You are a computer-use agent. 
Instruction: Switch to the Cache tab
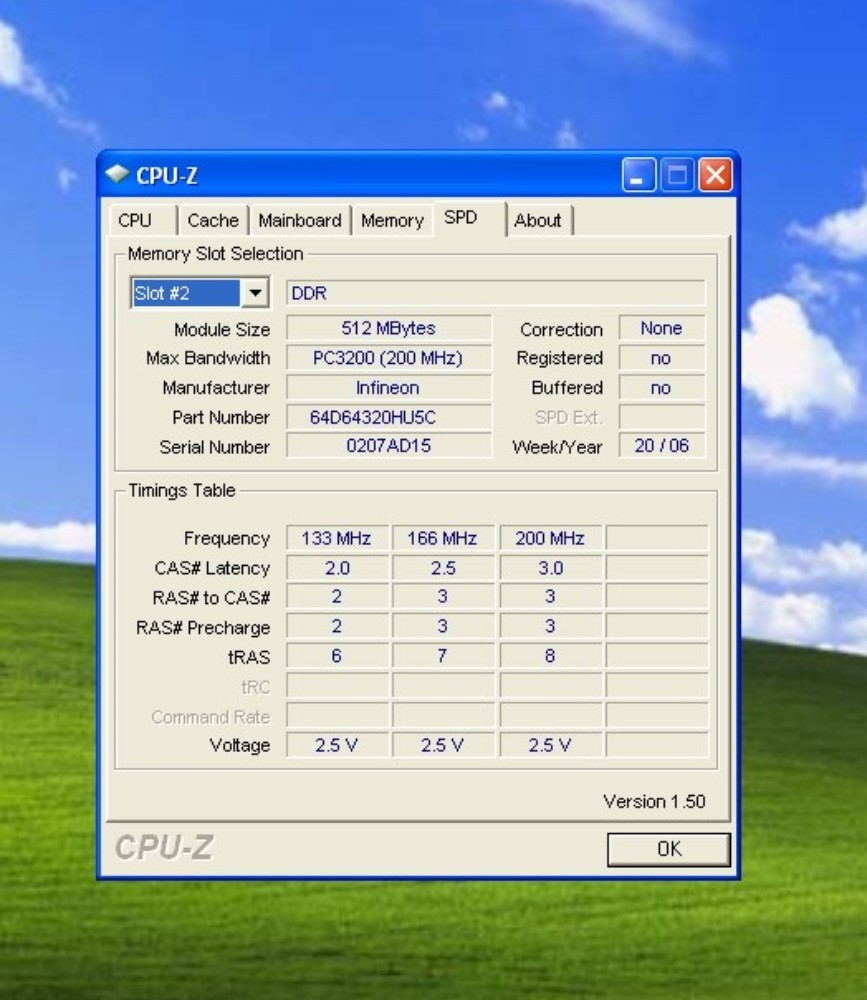213,221
